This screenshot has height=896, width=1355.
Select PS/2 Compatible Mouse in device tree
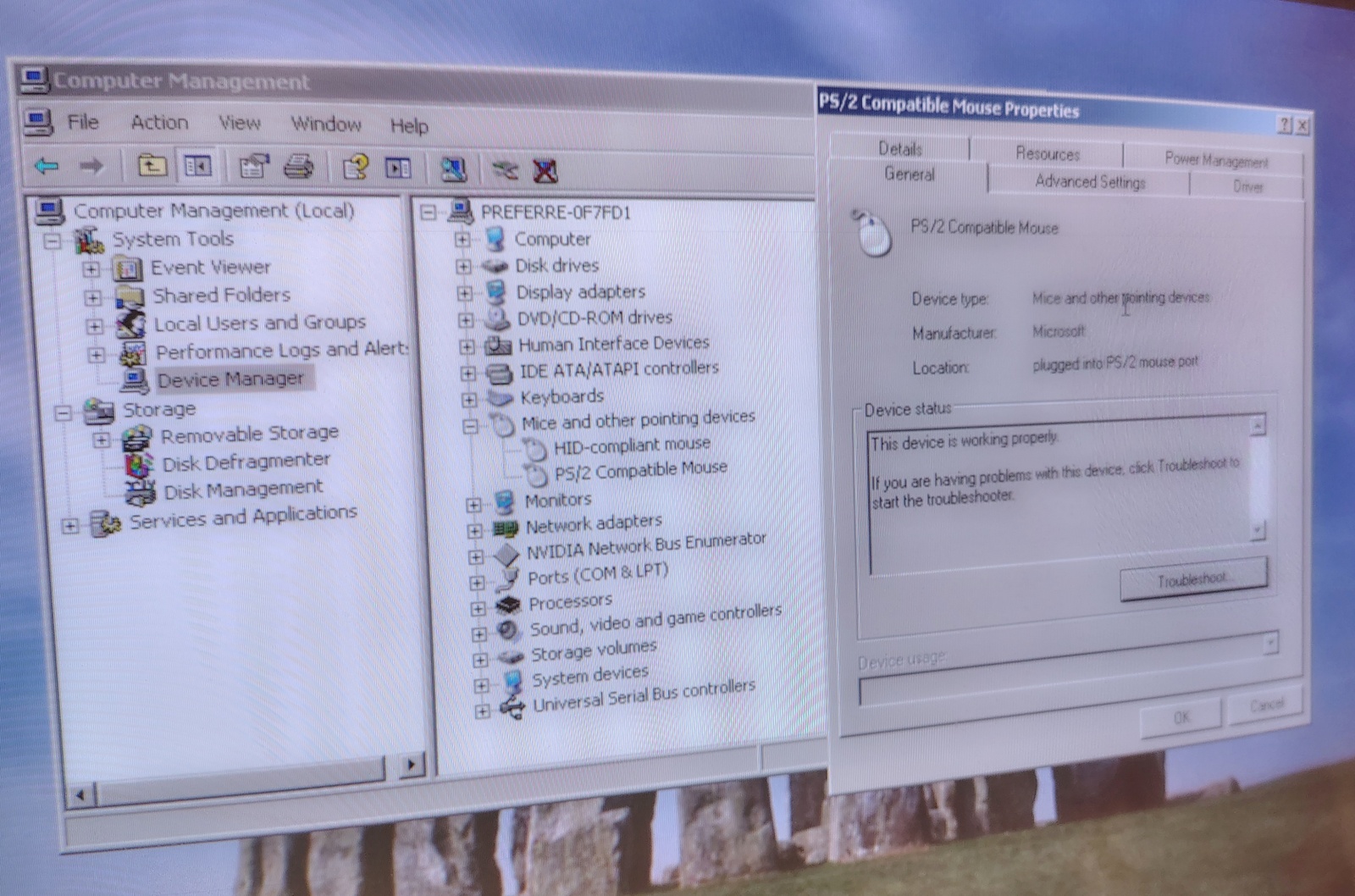(x=640, y=469)
